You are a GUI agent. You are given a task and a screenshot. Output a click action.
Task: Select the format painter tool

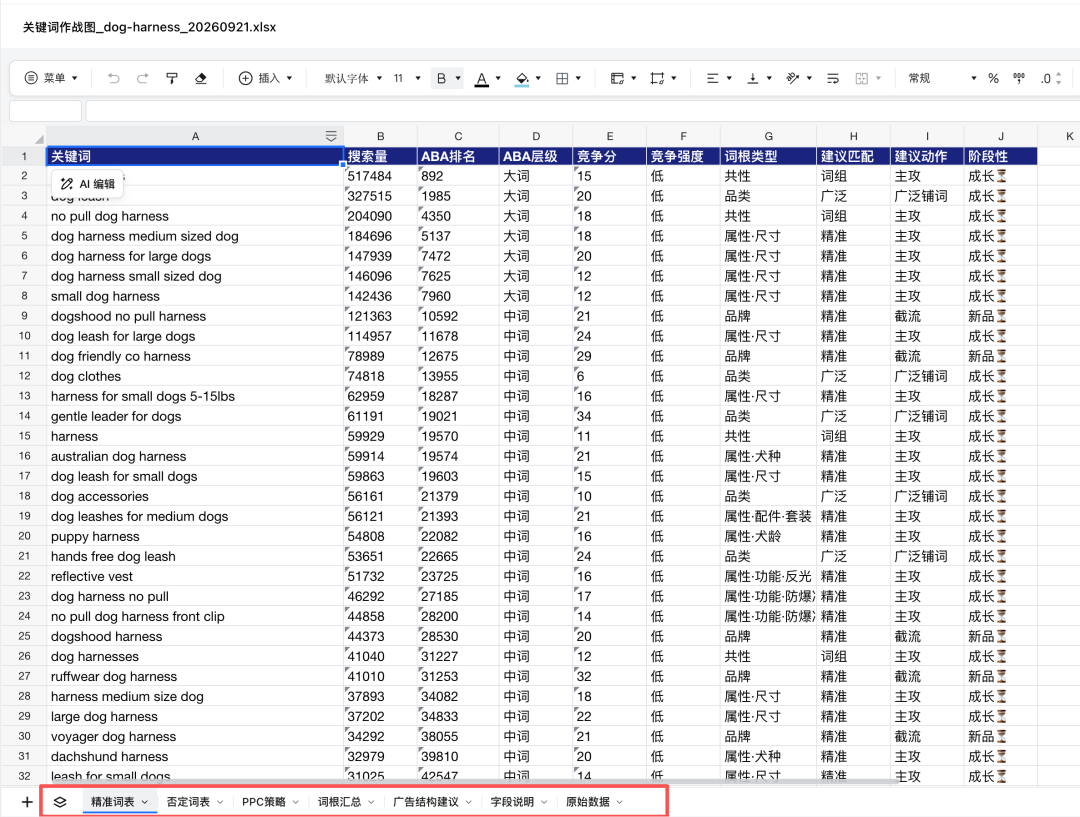[172, 79]
